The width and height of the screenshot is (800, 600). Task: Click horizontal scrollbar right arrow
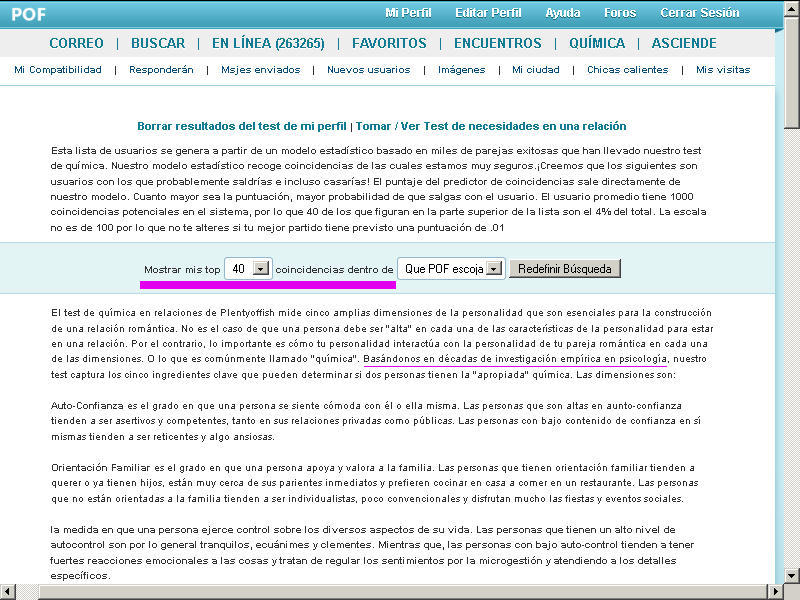click(x=776, y=592)
